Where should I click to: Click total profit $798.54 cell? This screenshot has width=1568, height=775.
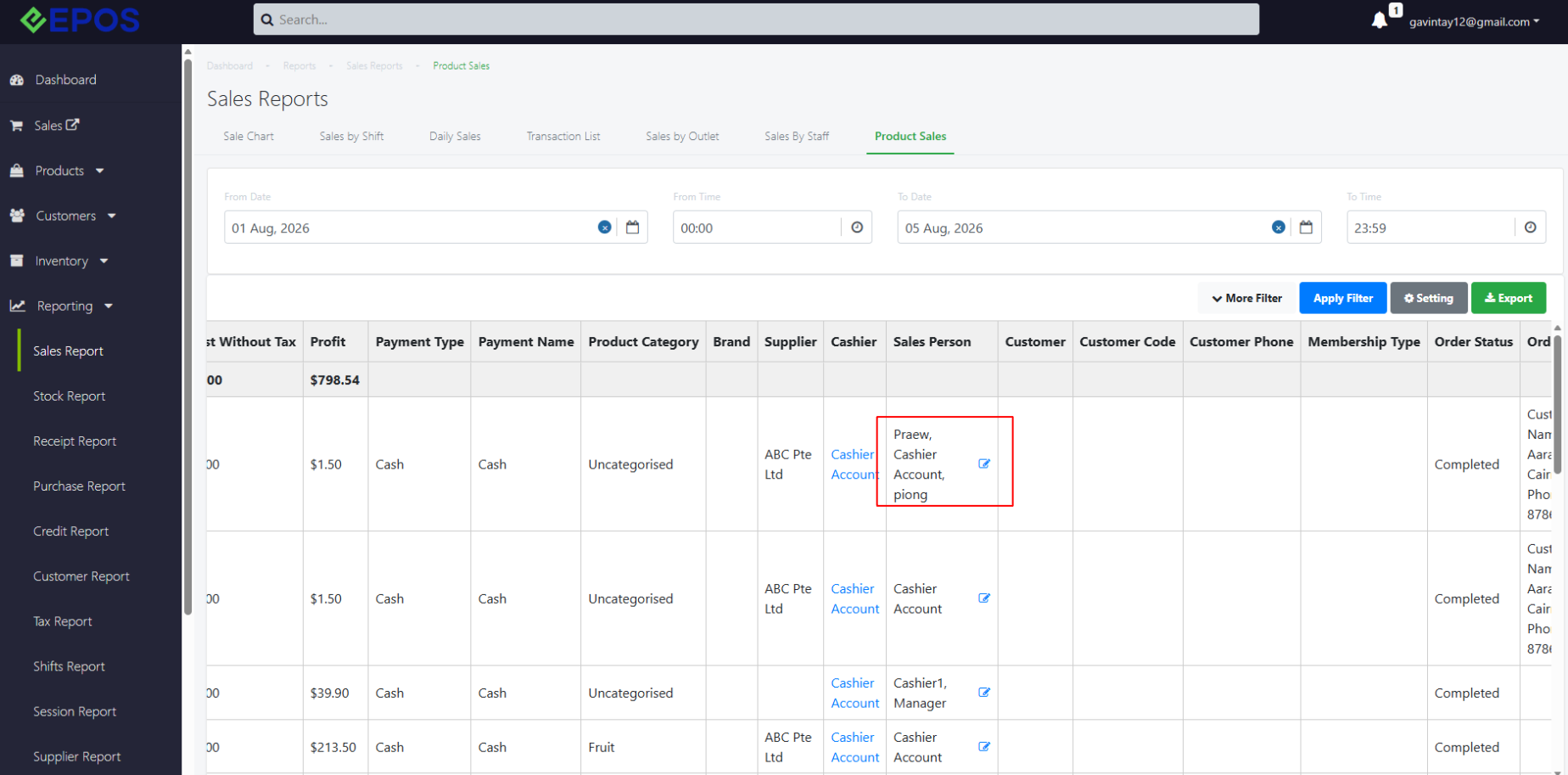(x=335, y=379)
